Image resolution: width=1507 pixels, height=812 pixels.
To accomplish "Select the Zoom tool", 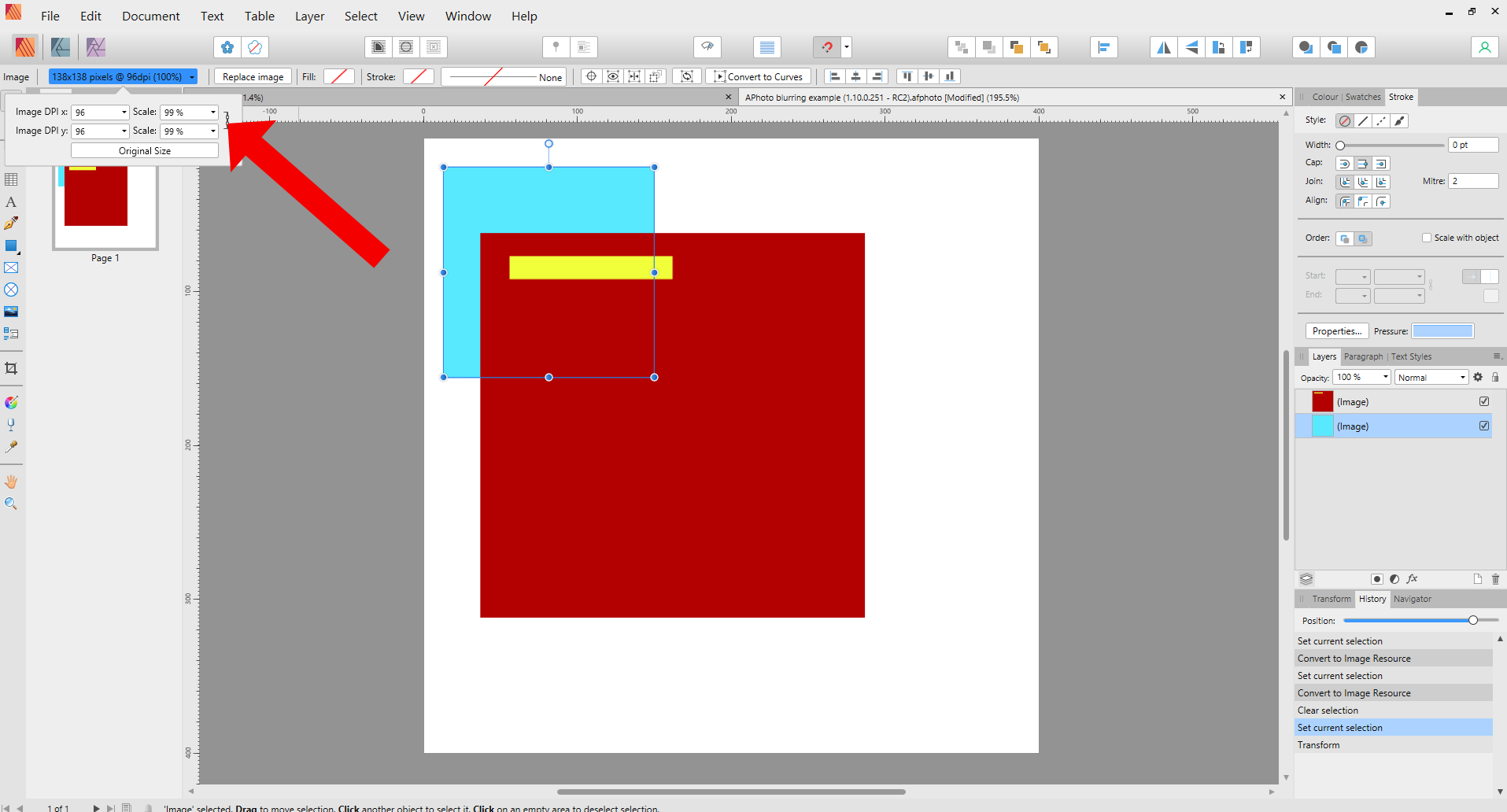I will pos(11,504).
